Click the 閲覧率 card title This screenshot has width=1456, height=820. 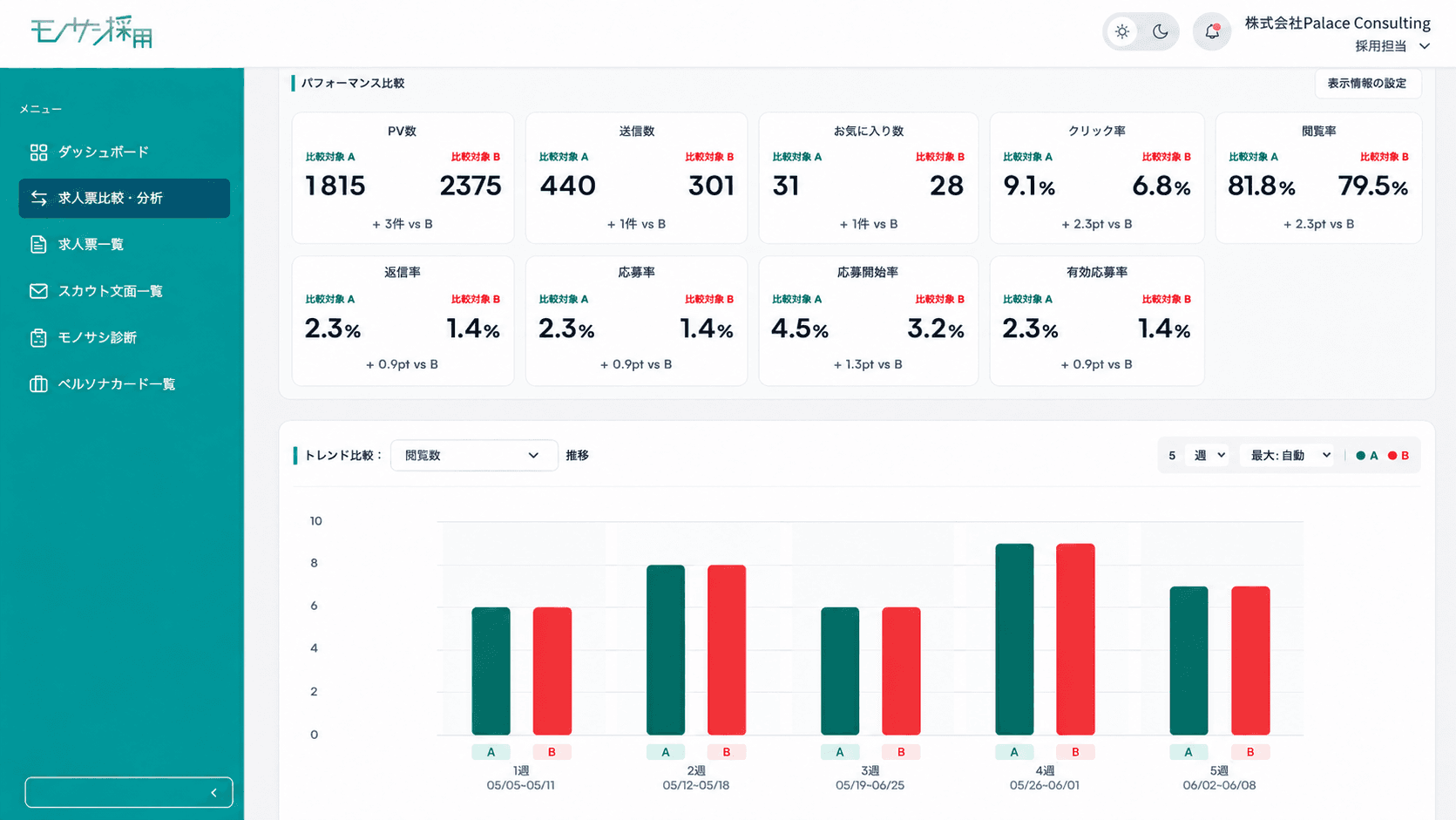(x=1319, y=132)
